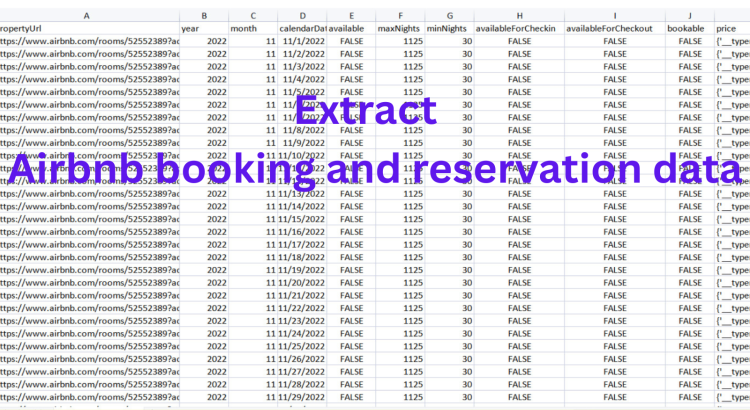The height and width of the screenshot is (410, 750).
Task: Select column D header
Action: pos(302,16)
